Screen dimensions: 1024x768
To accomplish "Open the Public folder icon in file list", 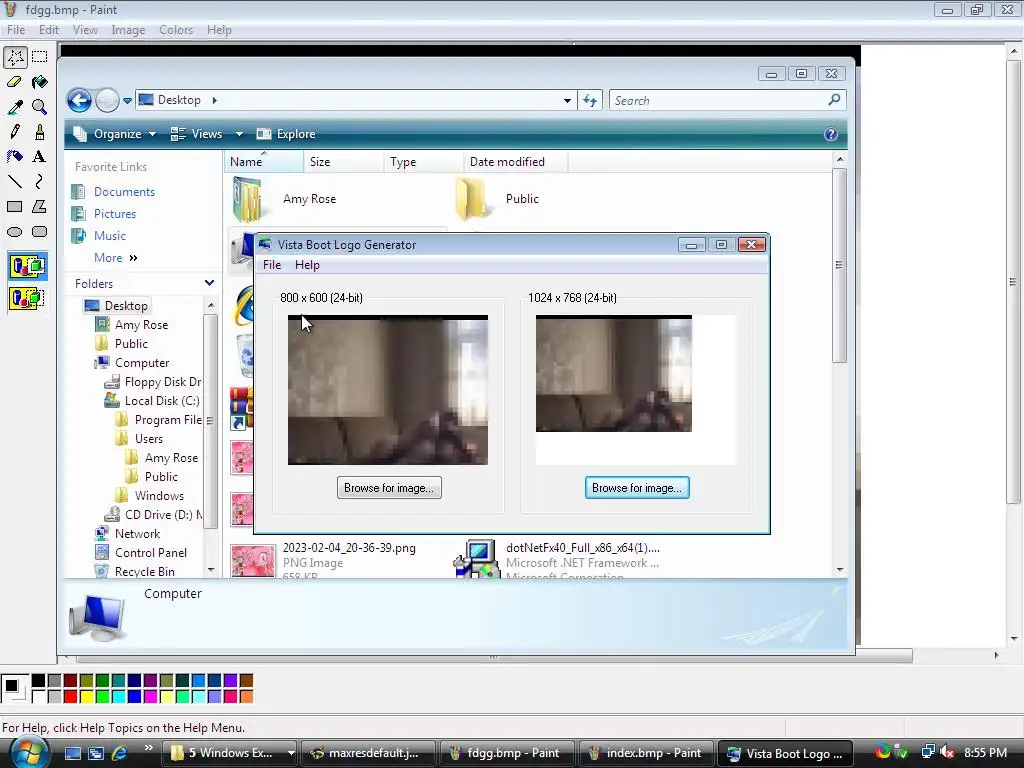I will click(x=473, y=199).
